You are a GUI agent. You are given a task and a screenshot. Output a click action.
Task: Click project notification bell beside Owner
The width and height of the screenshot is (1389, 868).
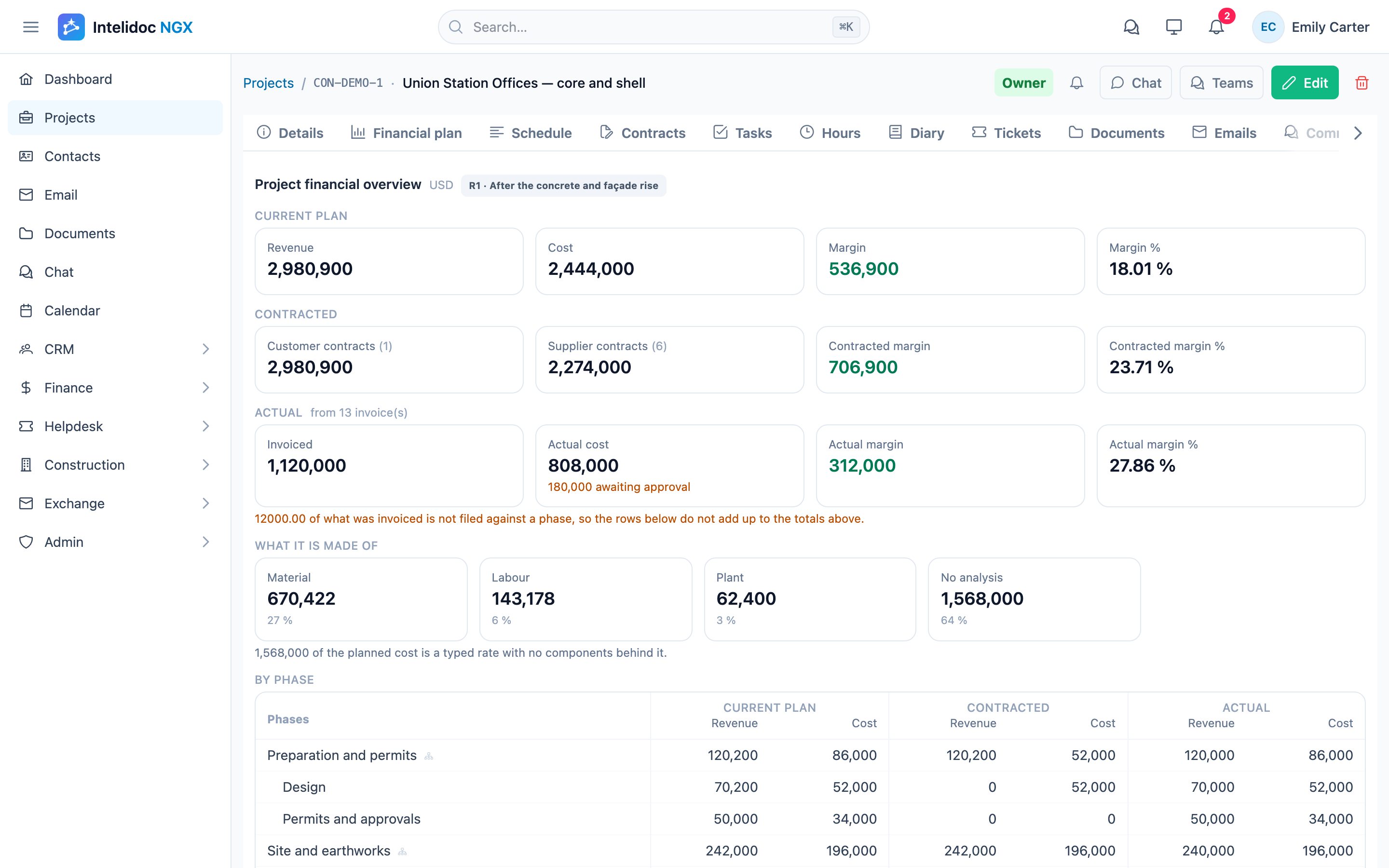pos(1077,83)
